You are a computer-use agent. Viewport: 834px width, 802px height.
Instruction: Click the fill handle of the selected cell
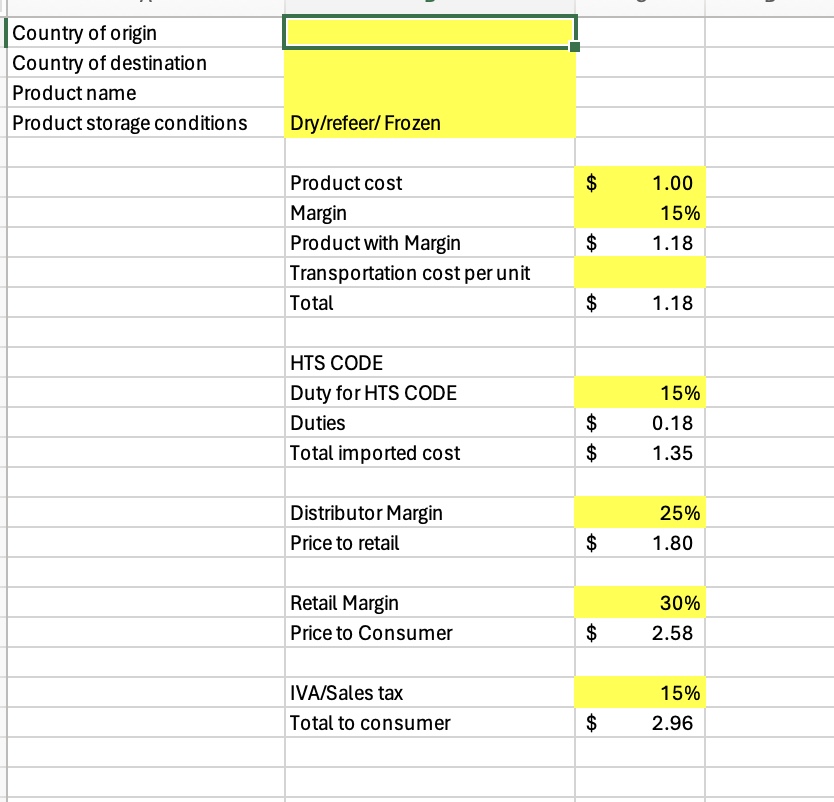[x=575, y=48]
